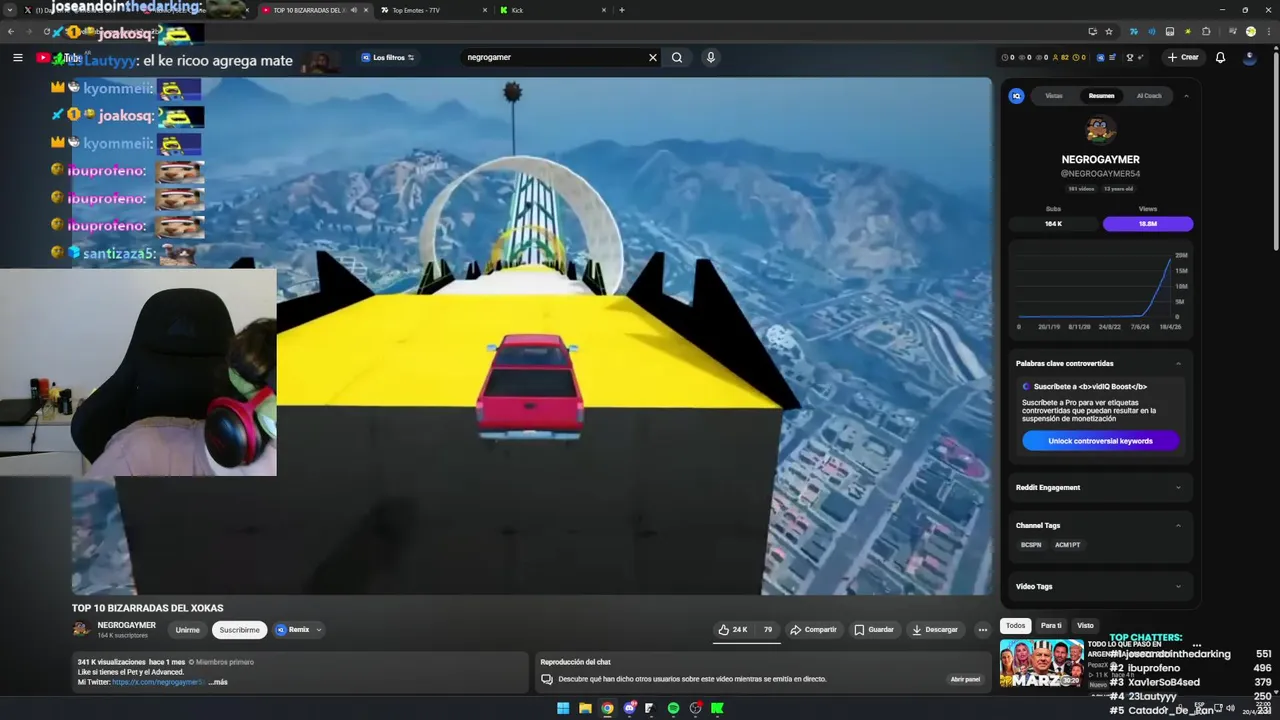Click the ACM1PT channel tag
The image size is (1280, 720).
point(1067,545)
